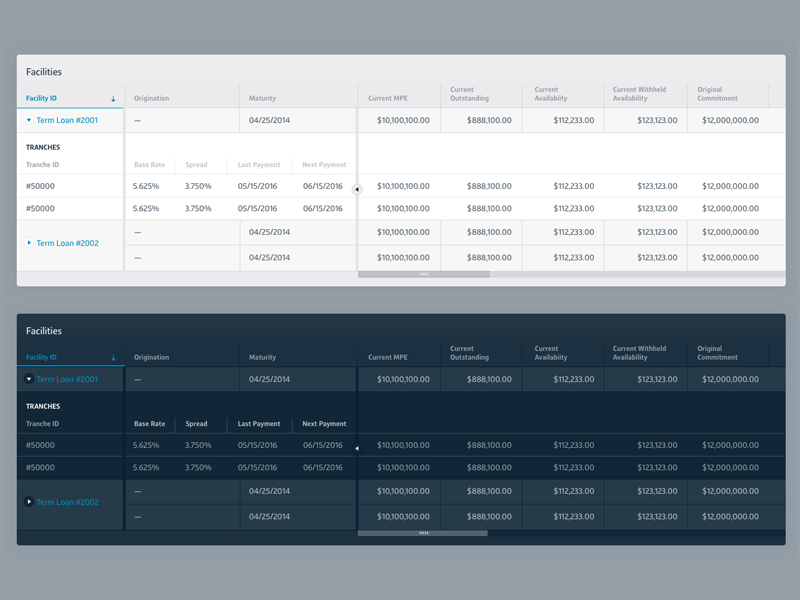The height and width of the screenshot is (600, 800).
Task: Collapse Term Loan #2001 in light table
Action: (29, 120)
